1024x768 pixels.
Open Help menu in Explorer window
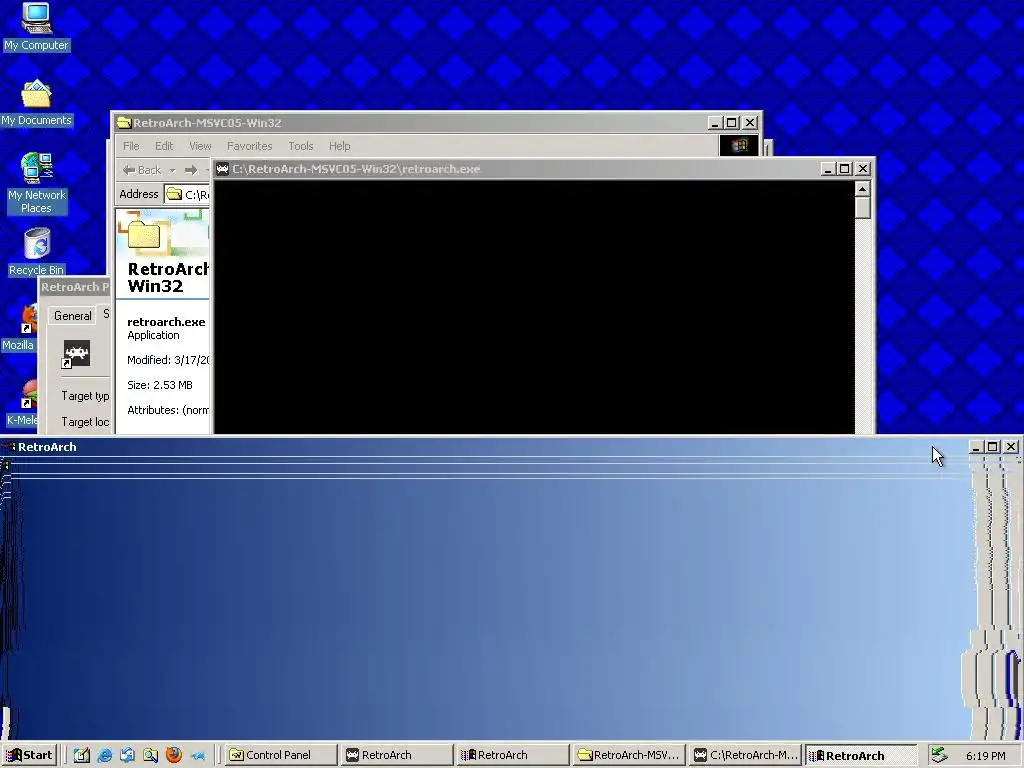click(x=340, y=146)
